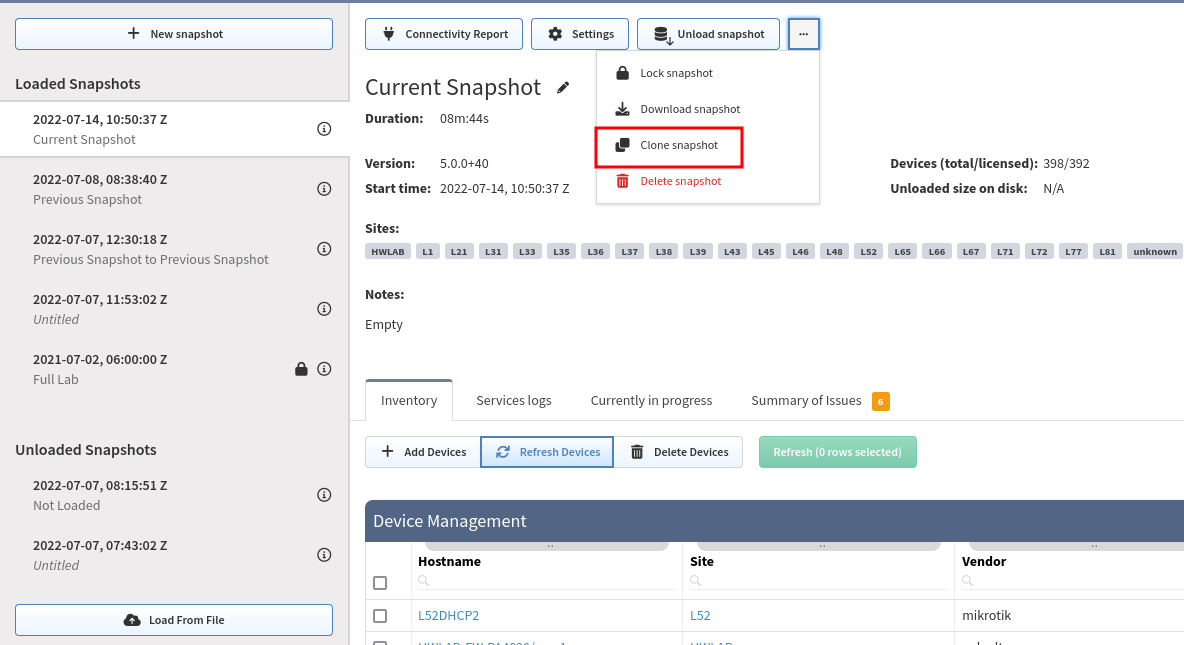Click the HWLAB site tag
Viewport: 1184px width, 645px height.
[388, 252]
